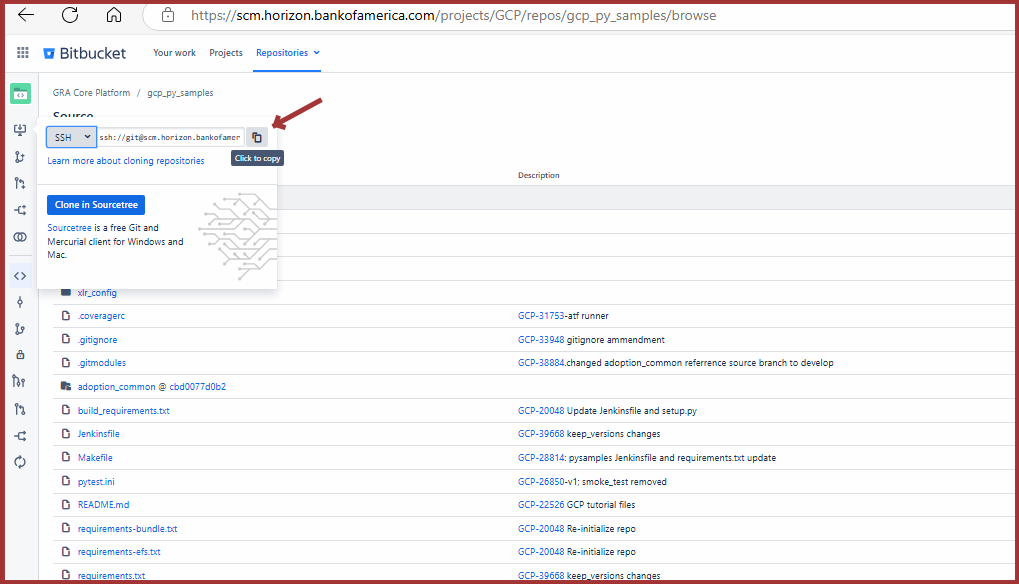Click the site security lock icon in address bar
The width and height of the screenshot is (1019, 584).
click(168, 15)
